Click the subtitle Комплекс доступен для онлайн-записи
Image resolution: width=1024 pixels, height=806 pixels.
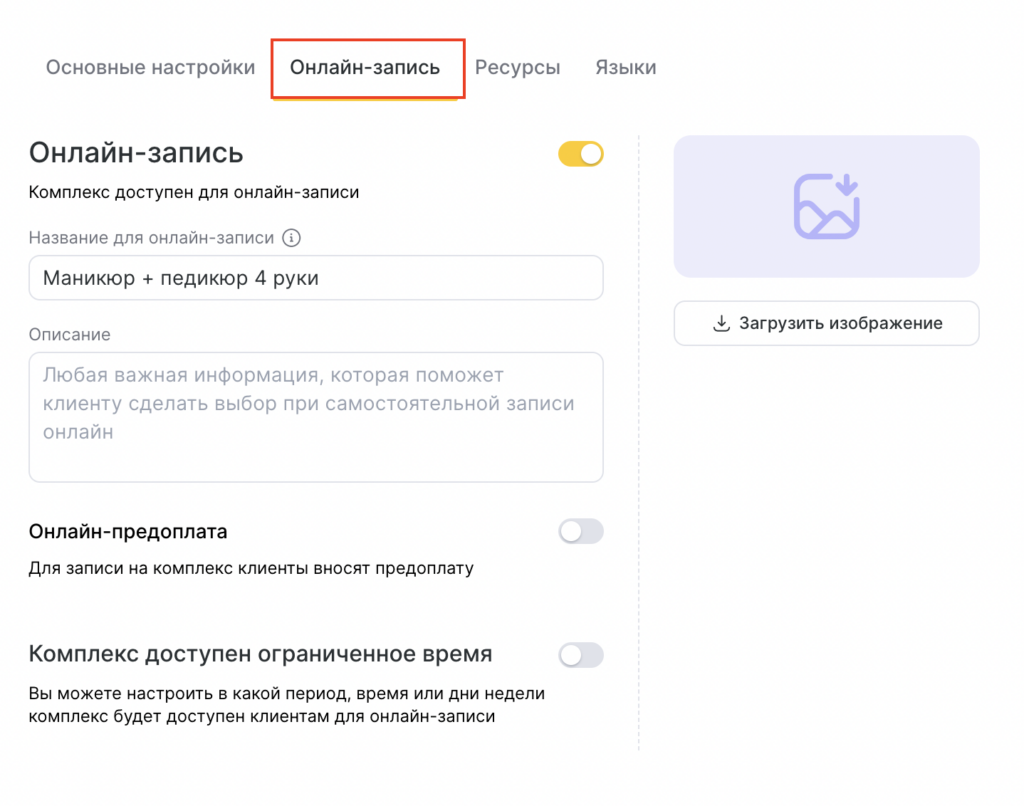click(x=194, y=192)
